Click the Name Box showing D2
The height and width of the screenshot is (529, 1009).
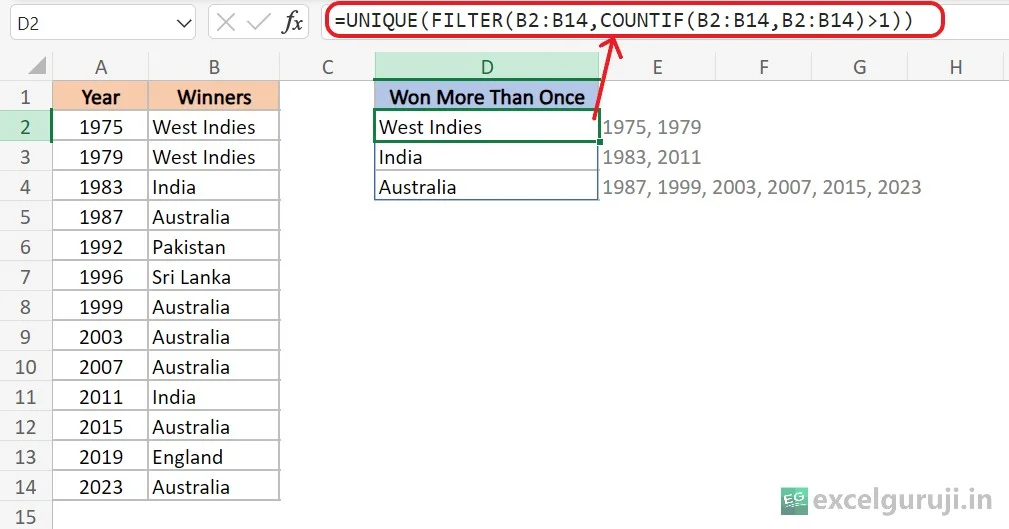(103, 23)
